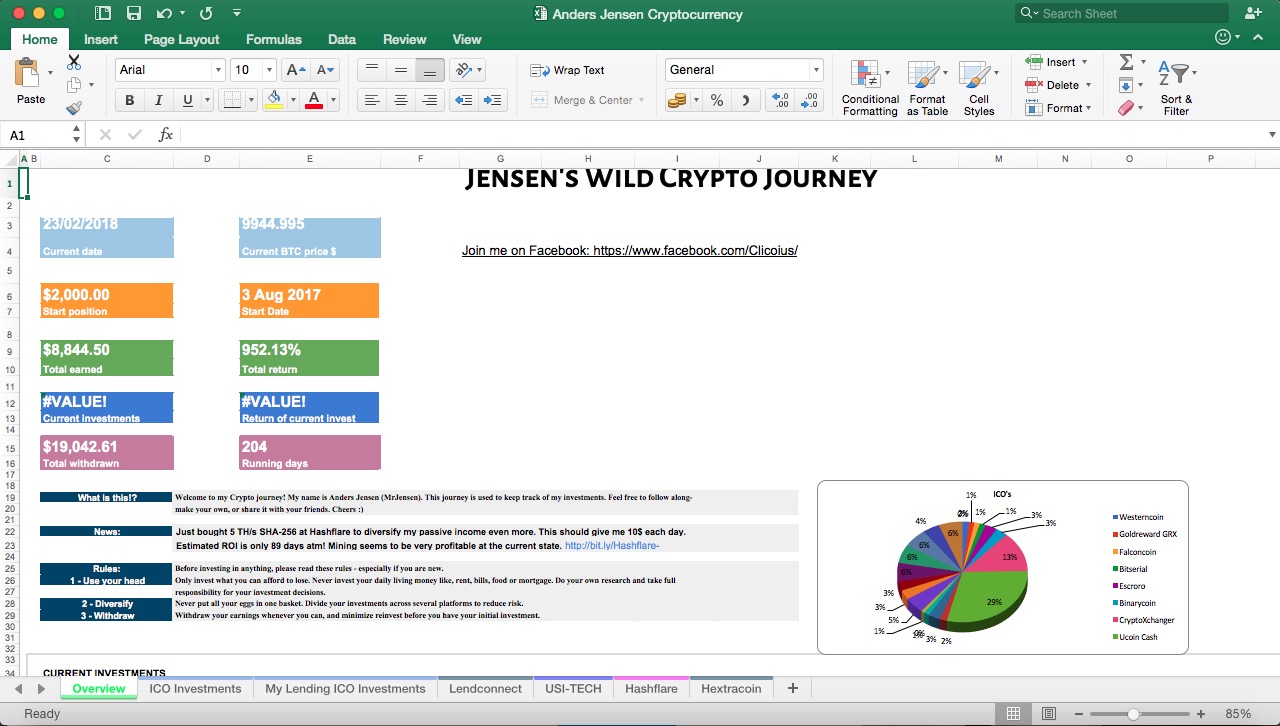Switch to the USI-TECH sheet tab

[573, 688]
